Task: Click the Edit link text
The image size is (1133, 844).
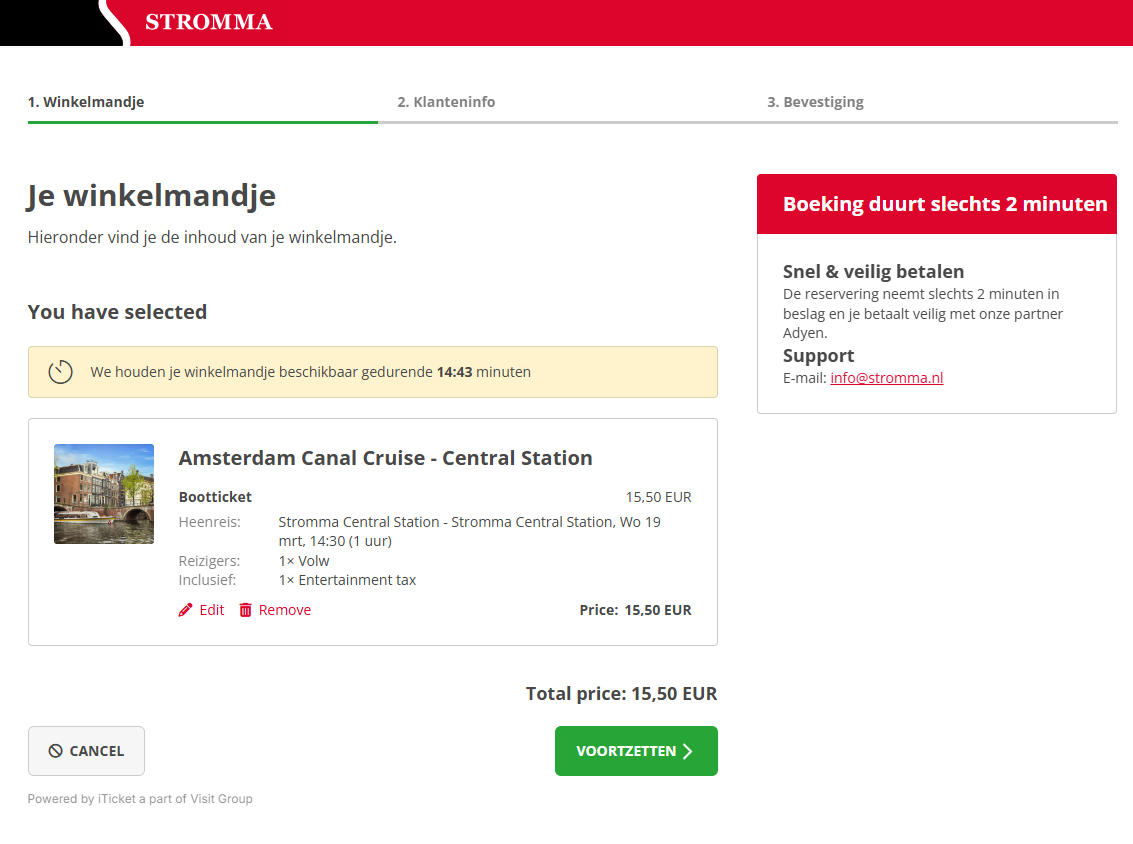Action: click(x=212, y=610)
